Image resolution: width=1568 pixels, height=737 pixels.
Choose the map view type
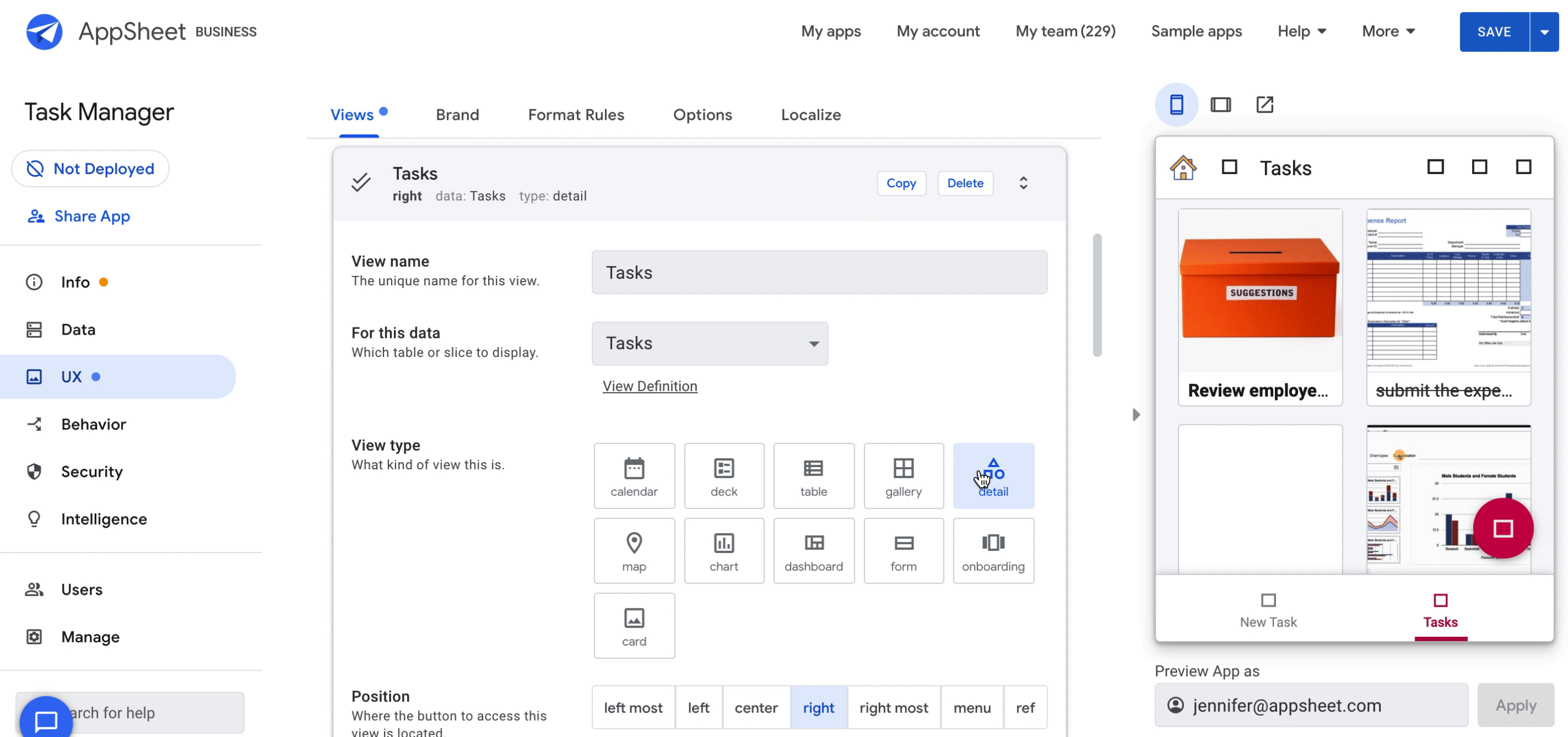click(x=634, y=551)
